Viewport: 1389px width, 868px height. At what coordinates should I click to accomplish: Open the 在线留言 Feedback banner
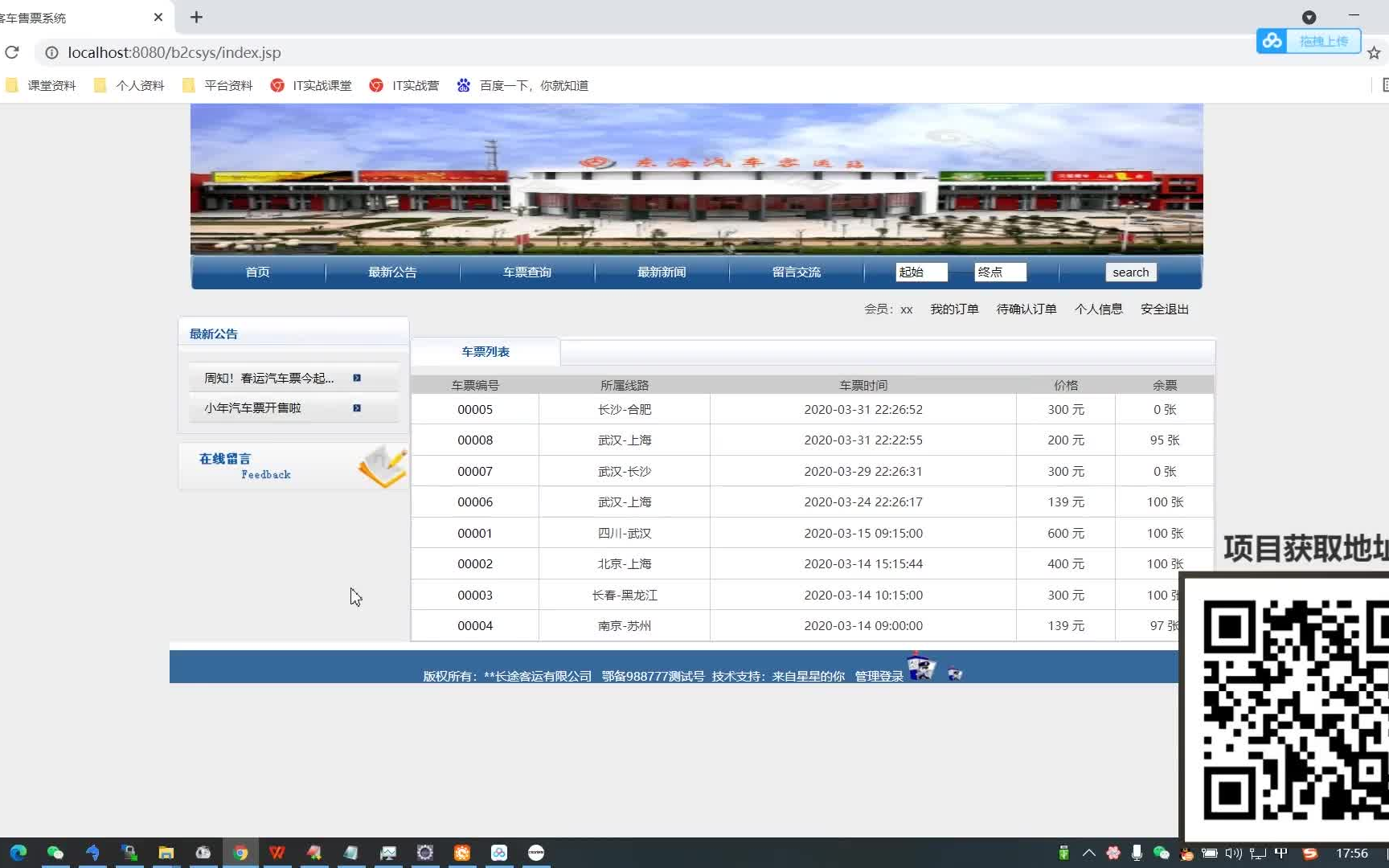294,466
